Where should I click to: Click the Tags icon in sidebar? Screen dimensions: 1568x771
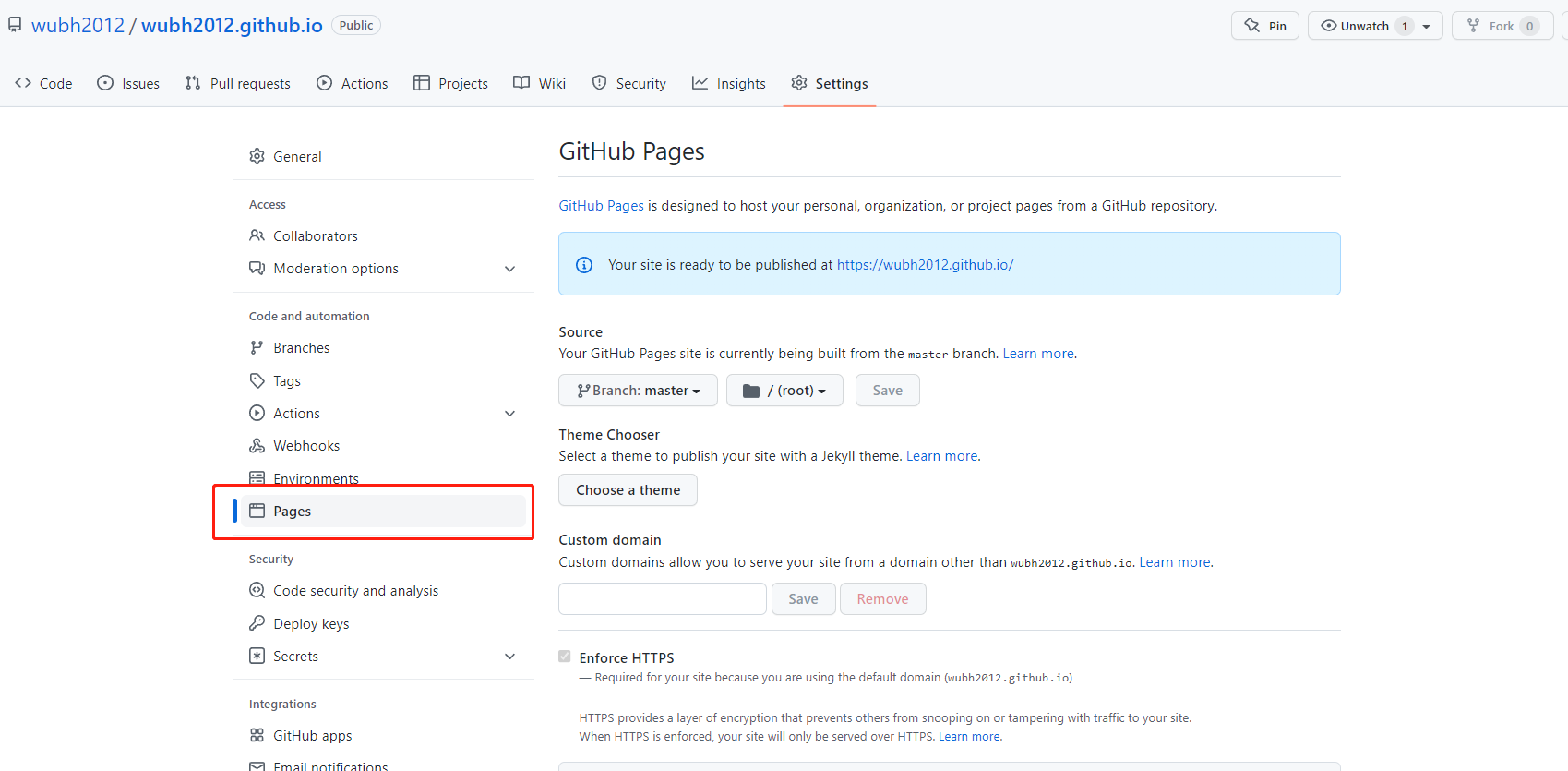click(x=257, y=380)
